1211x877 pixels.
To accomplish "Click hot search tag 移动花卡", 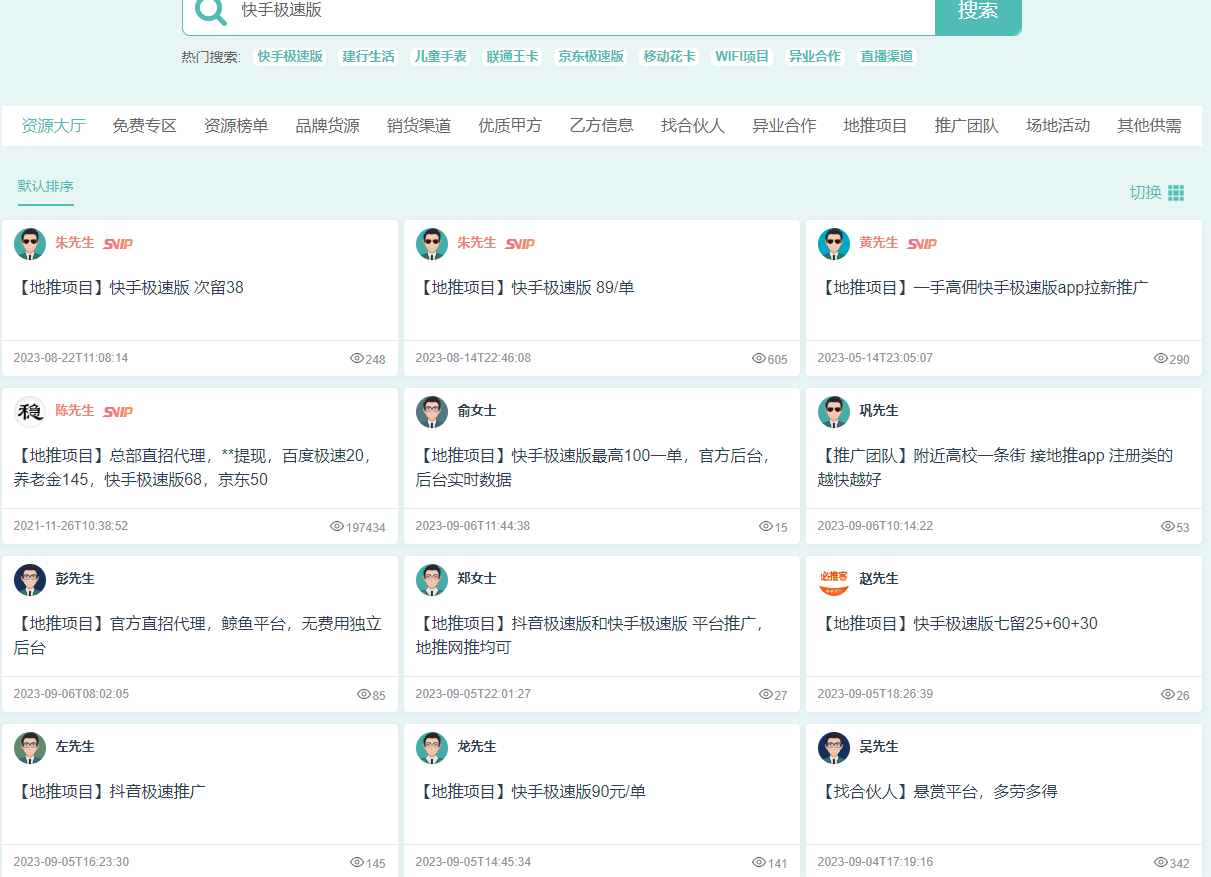I will [x=670, y=57].
